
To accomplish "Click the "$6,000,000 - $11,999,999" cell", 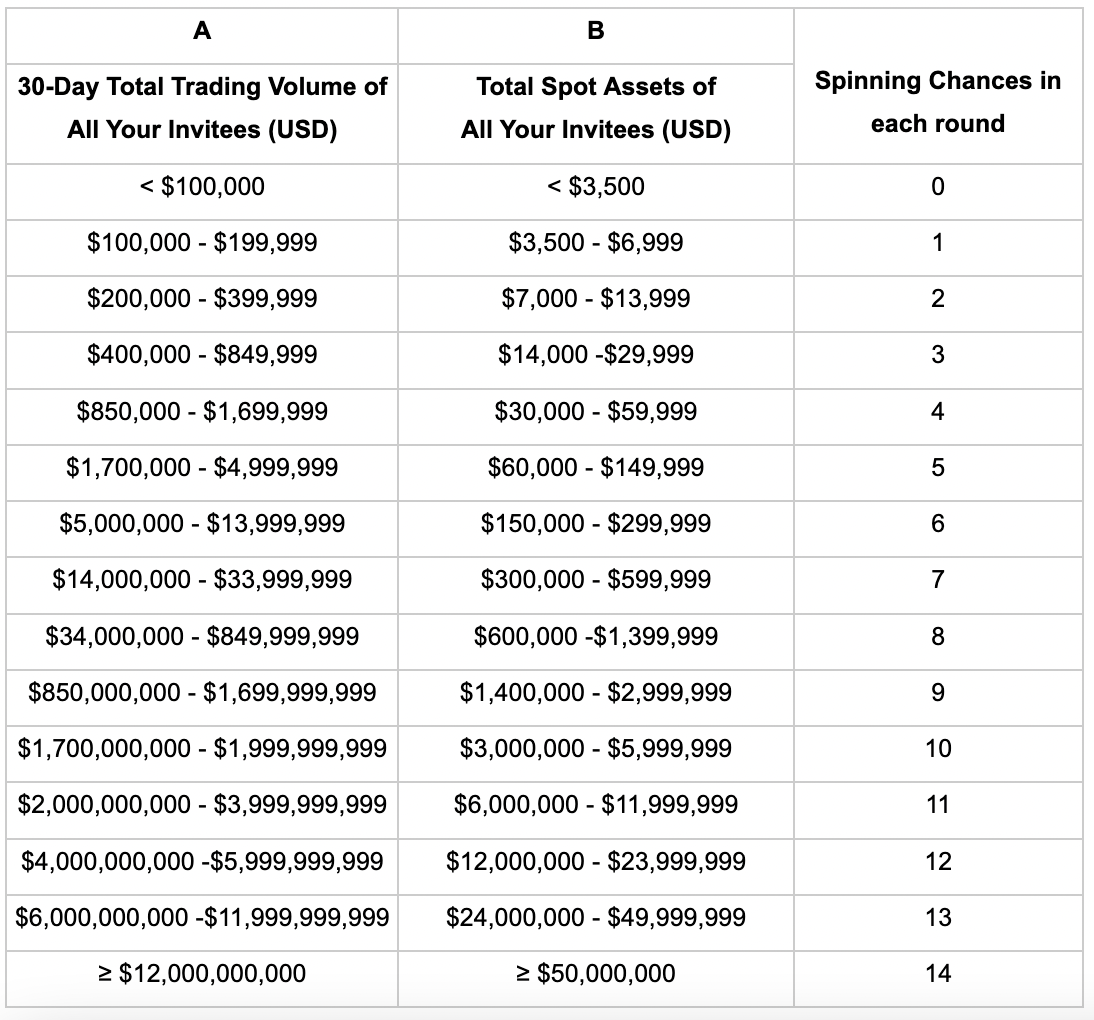I will point(595,804).
